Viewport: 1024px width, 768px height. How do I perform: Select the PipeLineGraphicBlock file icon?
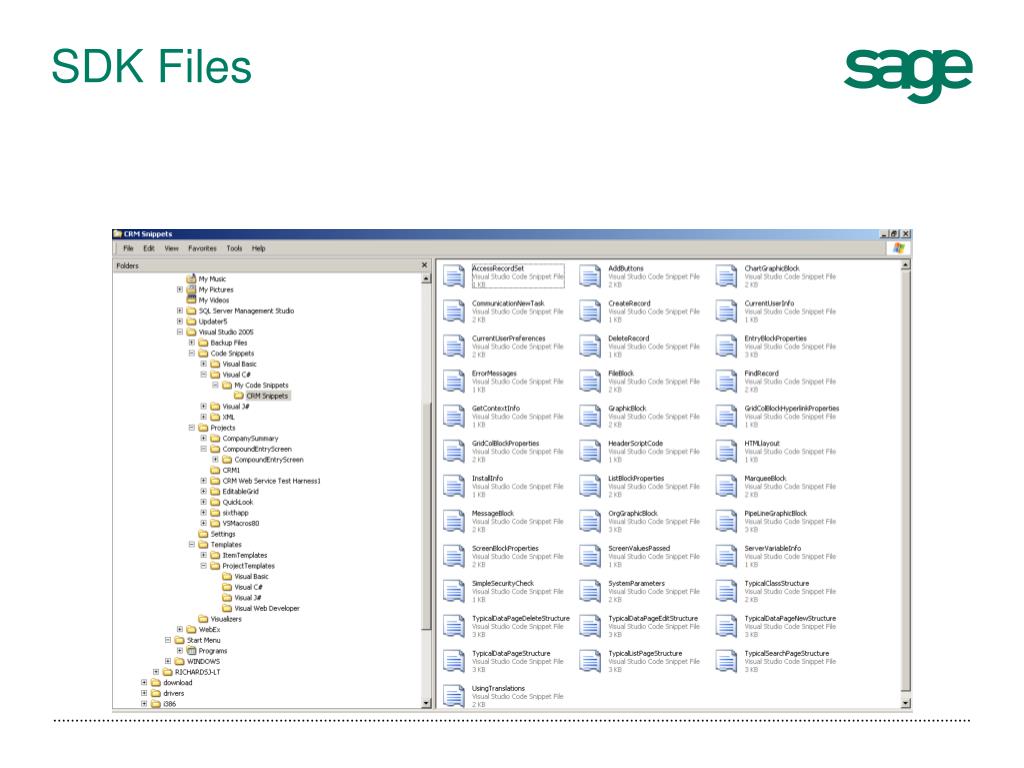(x=726, y=521)
